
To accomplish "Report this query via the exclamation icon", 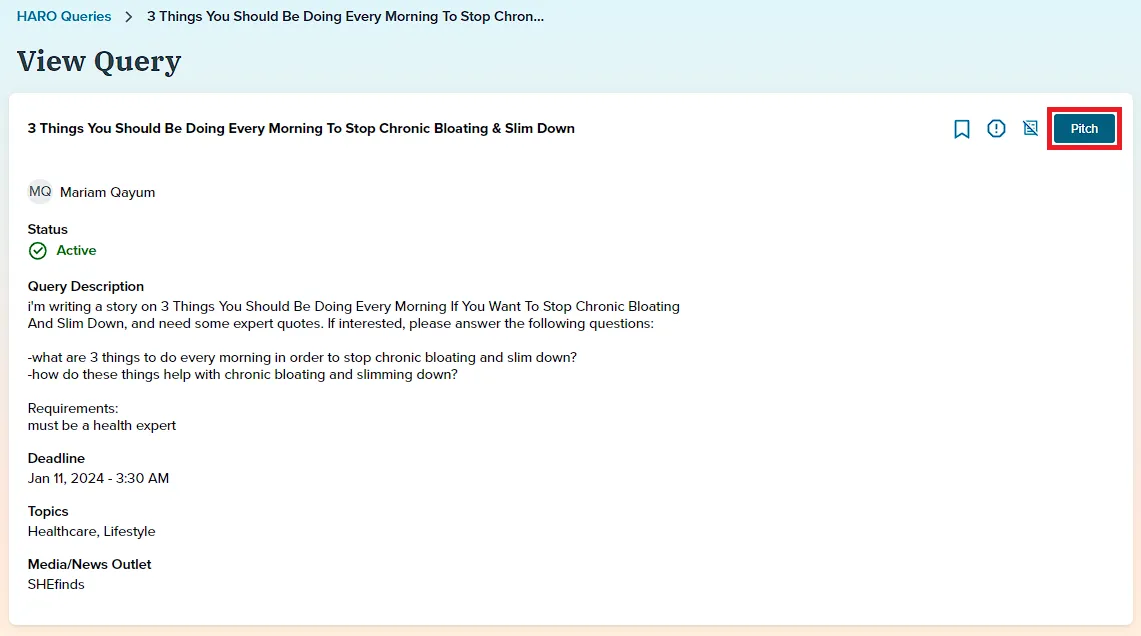I will (996, 129).
